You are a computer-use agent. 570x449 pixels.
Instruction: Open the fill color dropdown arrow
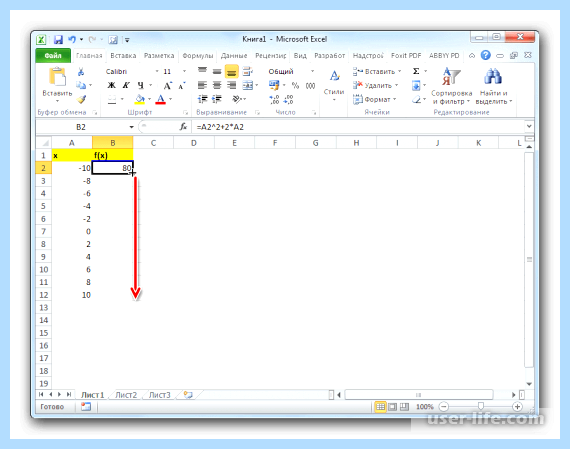coord(149,99)
